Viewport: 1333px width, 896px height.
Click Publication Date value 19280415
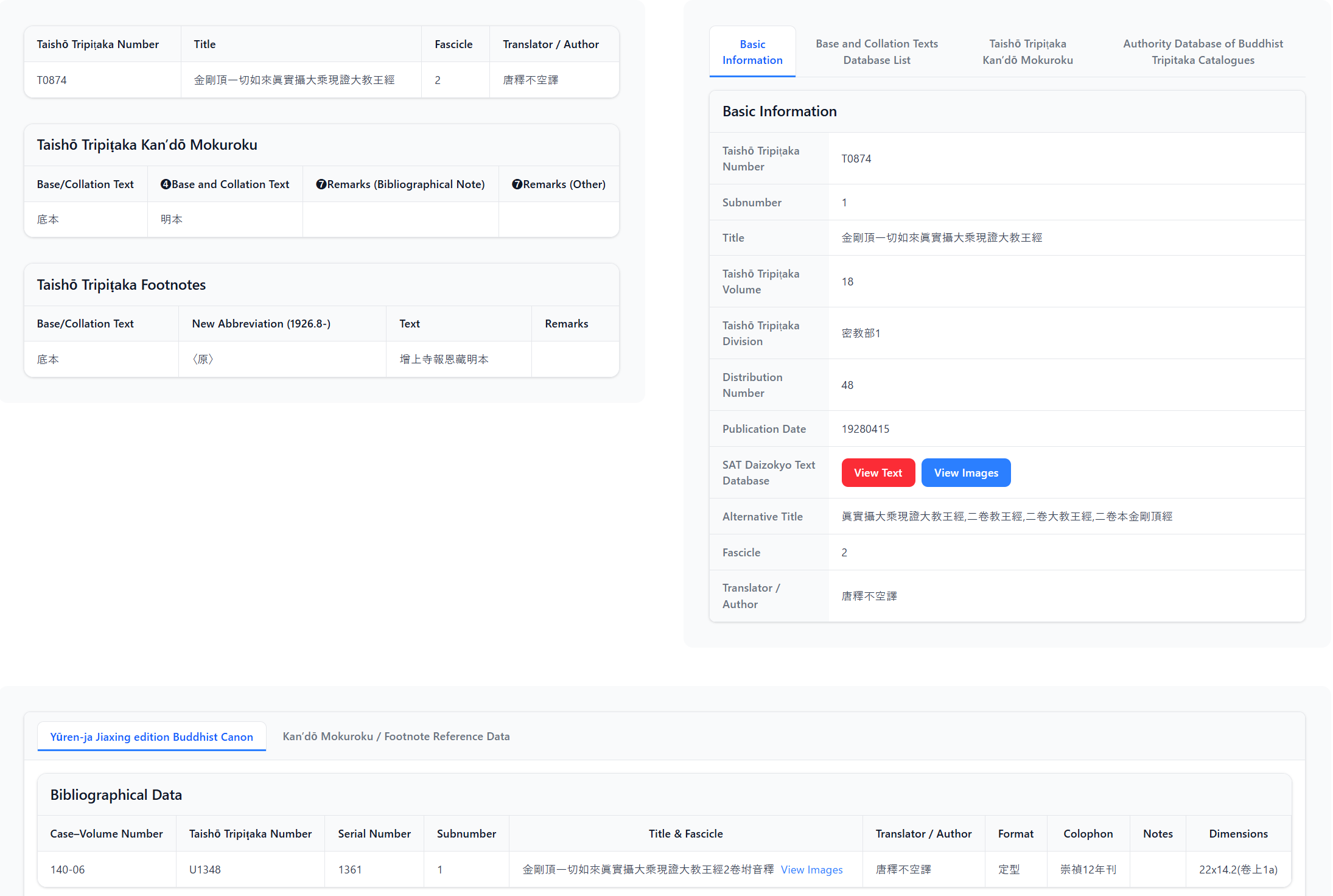(865, 429)
